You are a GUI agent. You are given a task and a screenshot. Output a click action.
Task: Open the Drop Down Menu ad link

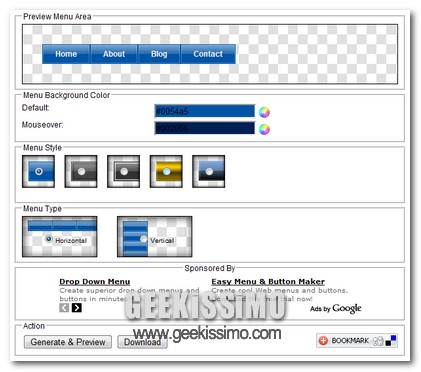pyautogui.click(x=95, y=282)
